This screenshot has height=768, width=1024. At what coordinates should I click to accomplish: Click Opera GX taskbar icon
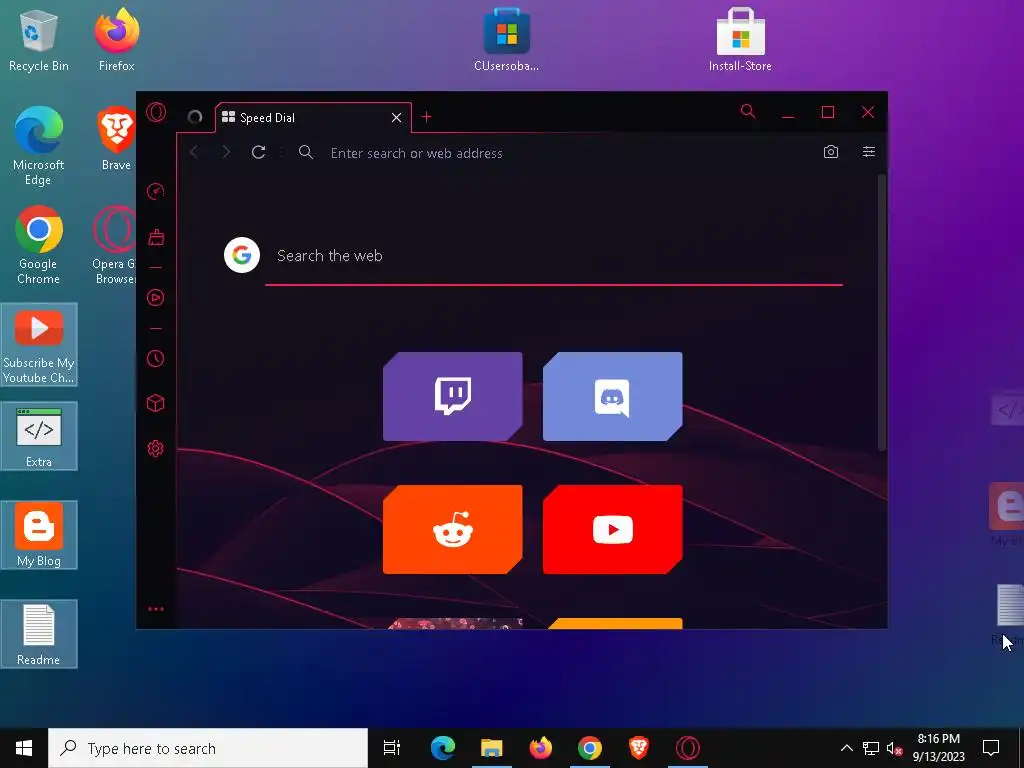pyautogui.click(x=688, y=748)
